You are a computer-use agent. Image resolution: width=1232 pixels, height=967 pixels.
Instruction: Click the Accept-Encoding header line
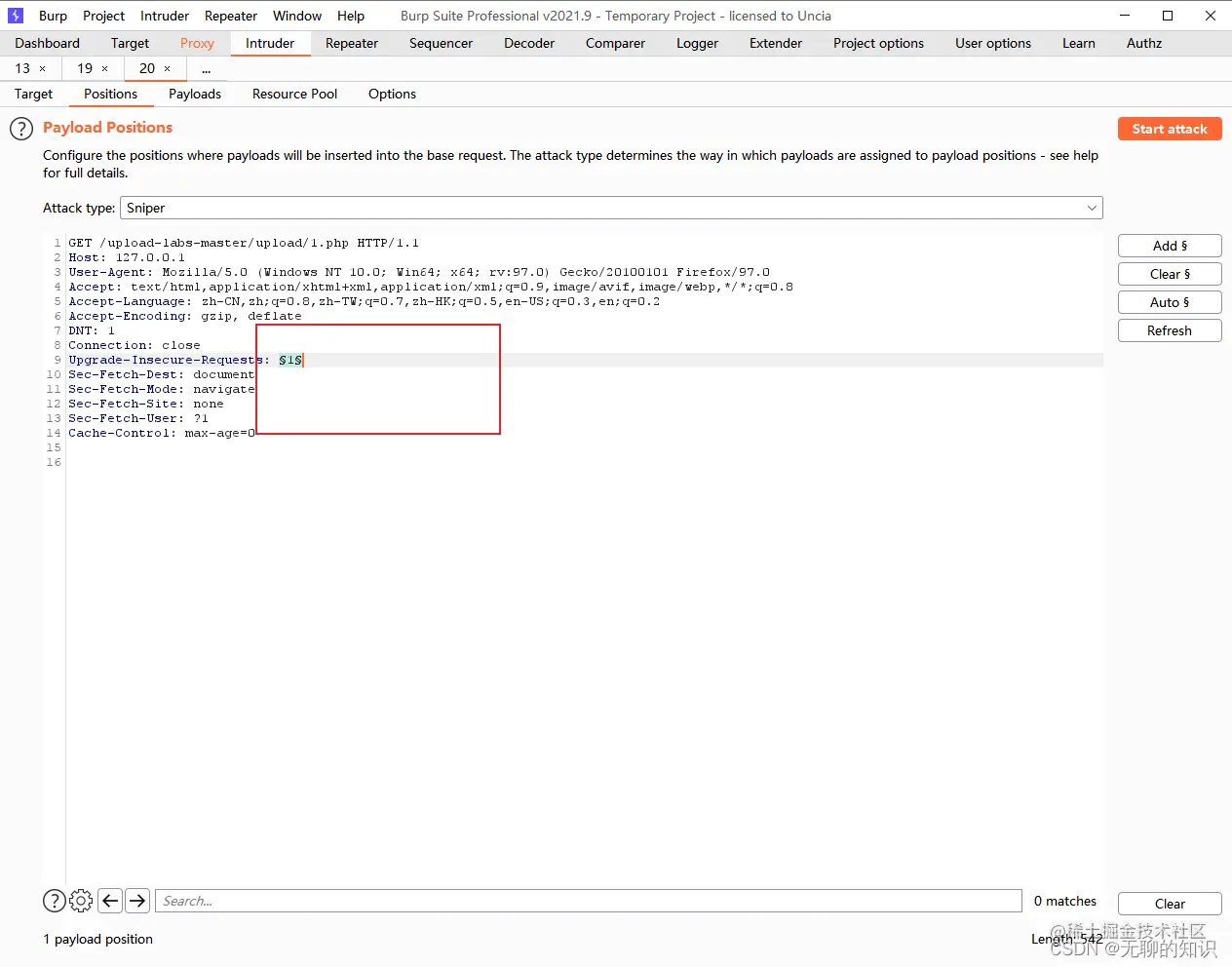185,316
